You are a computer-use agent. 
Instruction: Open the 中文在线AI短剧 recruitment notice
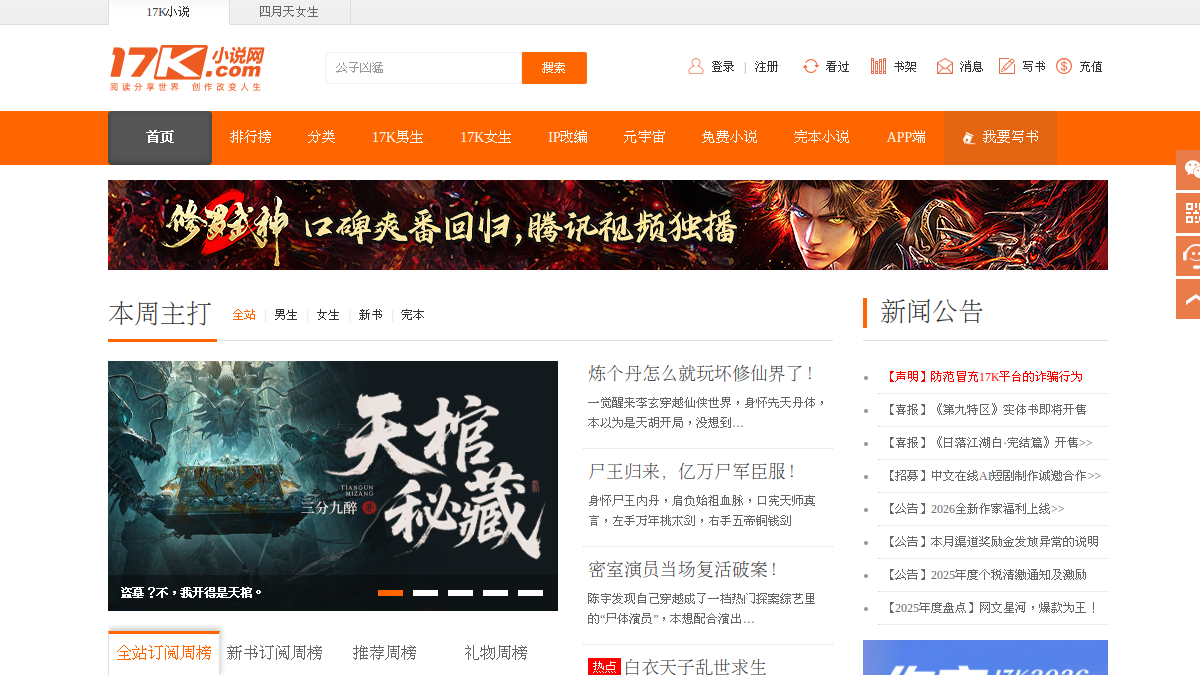(991, 476)
